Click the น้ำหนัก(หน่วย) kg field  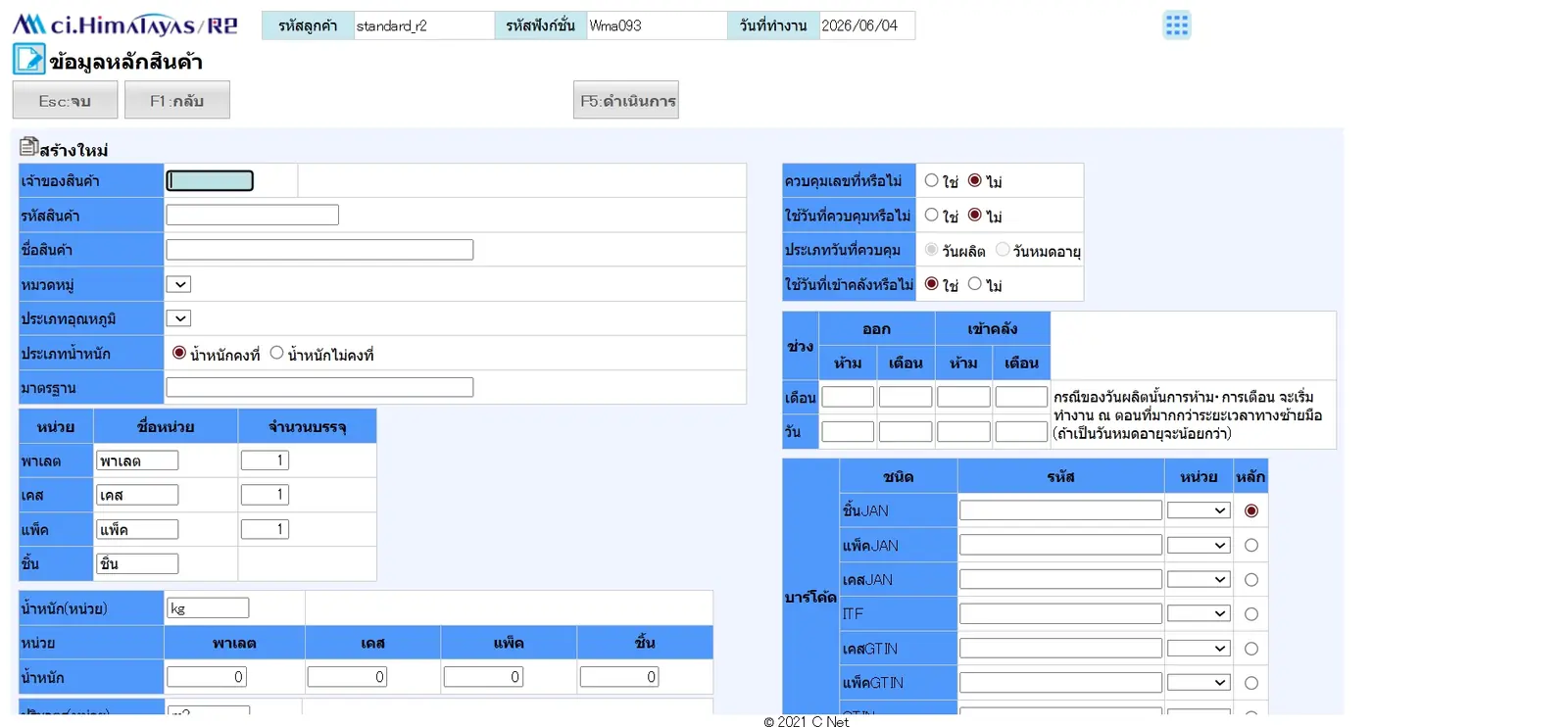click(208, 608)
